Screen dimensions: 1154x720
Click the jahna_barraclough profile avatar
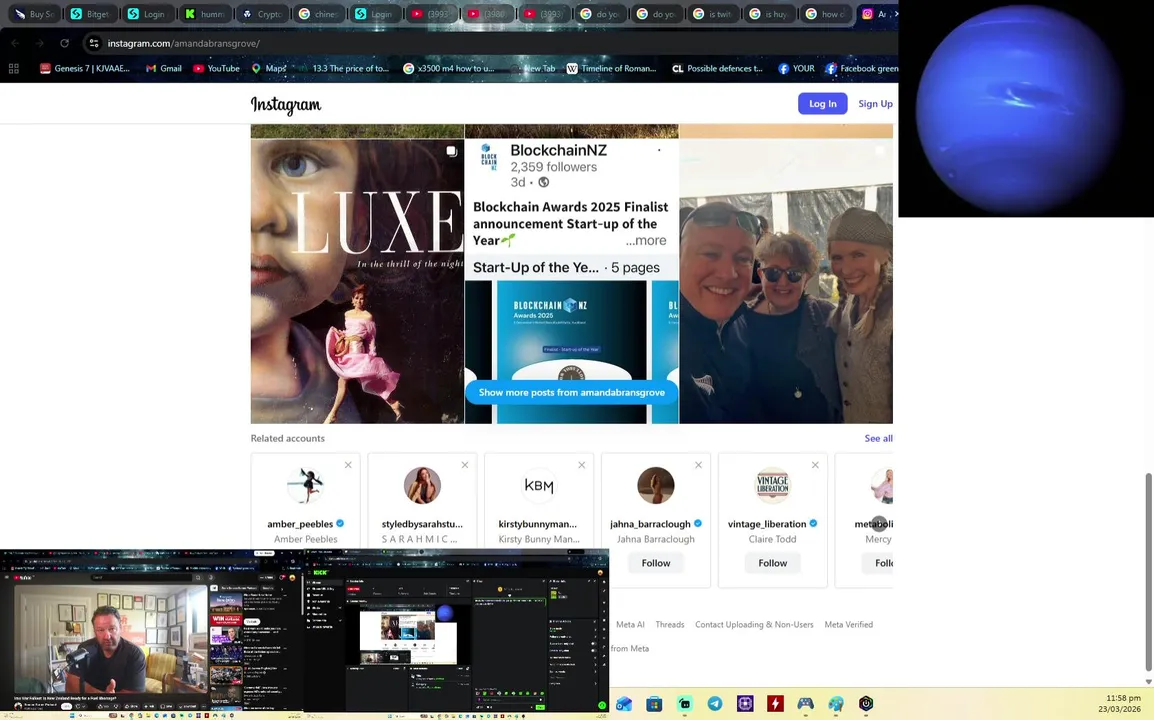[x=656, y=485]
